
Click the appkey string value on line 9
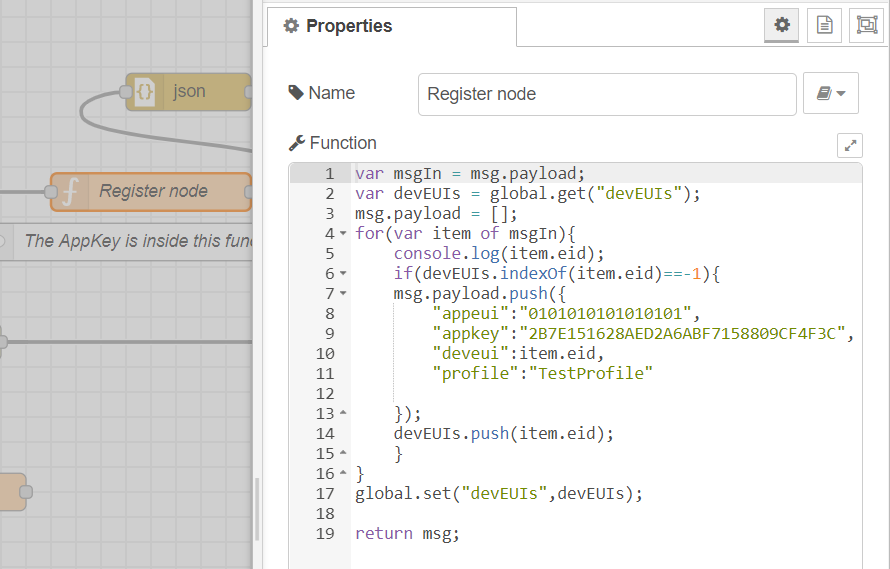[x=682, y=333]
